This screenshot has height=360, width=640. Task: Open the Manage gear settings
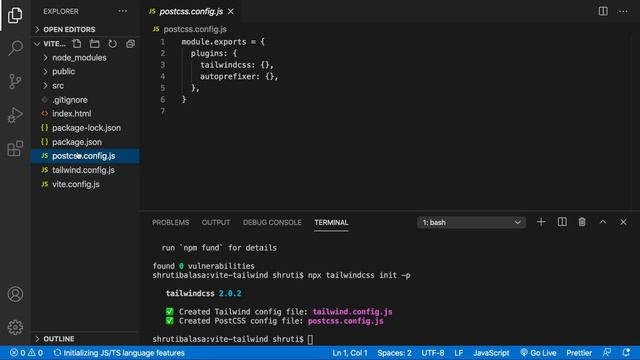tap(15, 327)
